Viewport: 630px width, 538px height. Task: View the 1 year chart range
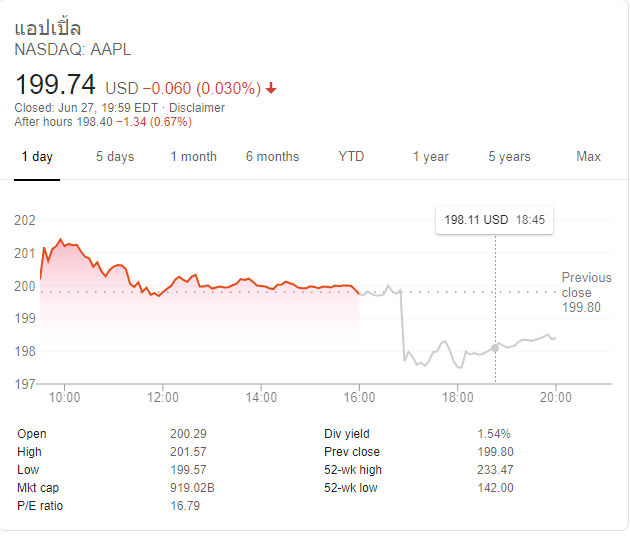point(431,157)
